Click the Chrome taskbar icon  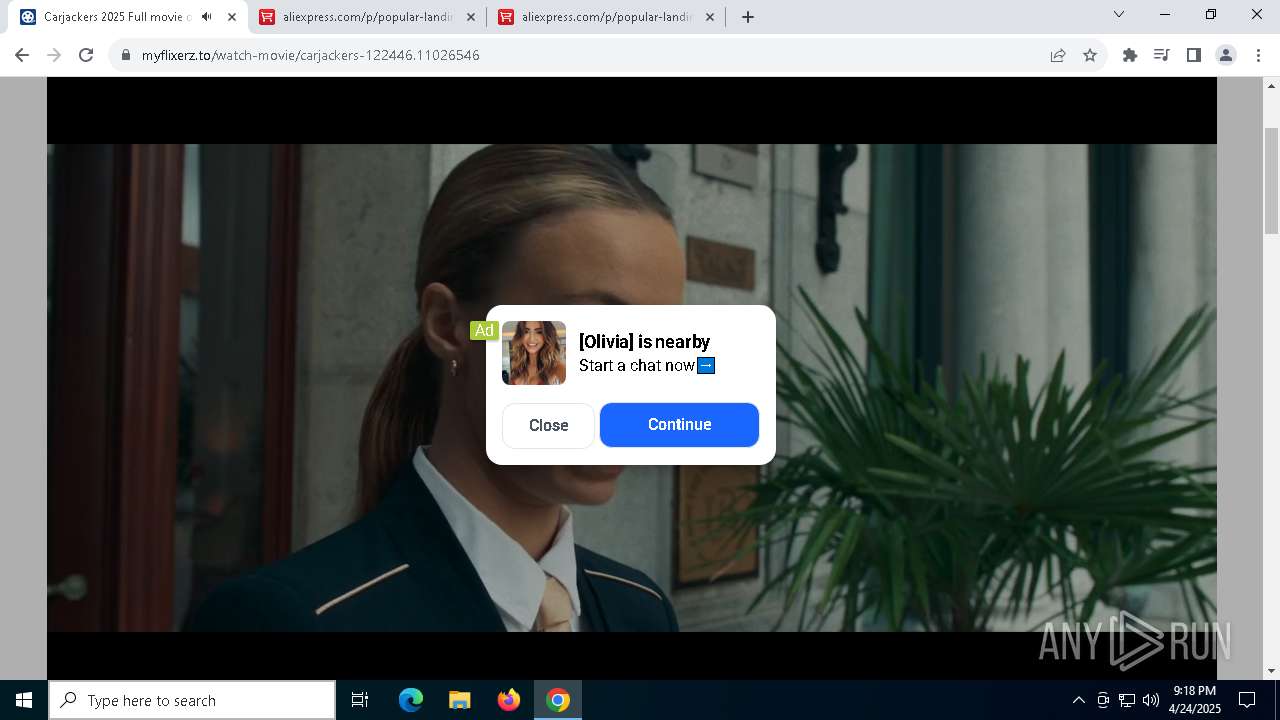(x=558, y=700)
